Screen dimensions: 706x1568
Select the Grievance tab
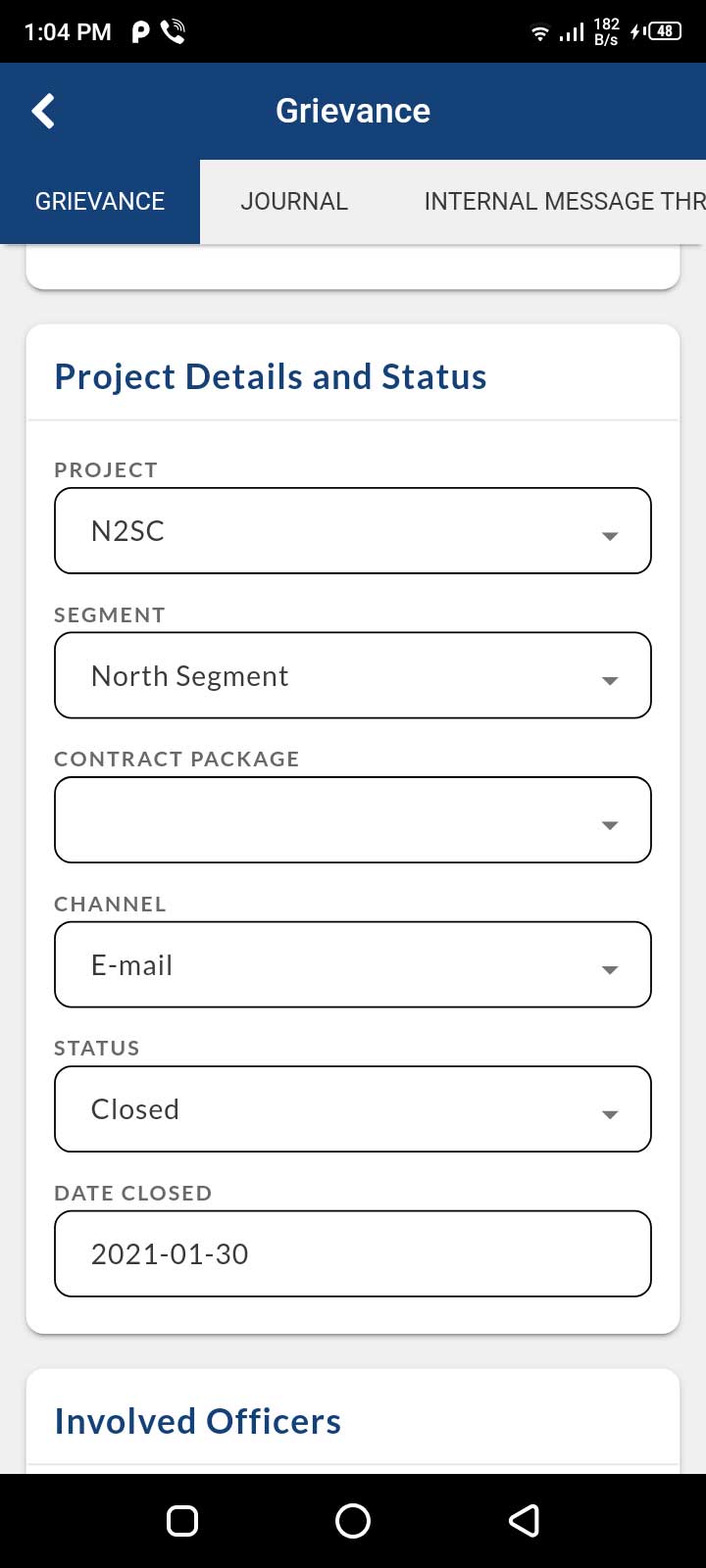pyautogui.click(x=100, y=201)
